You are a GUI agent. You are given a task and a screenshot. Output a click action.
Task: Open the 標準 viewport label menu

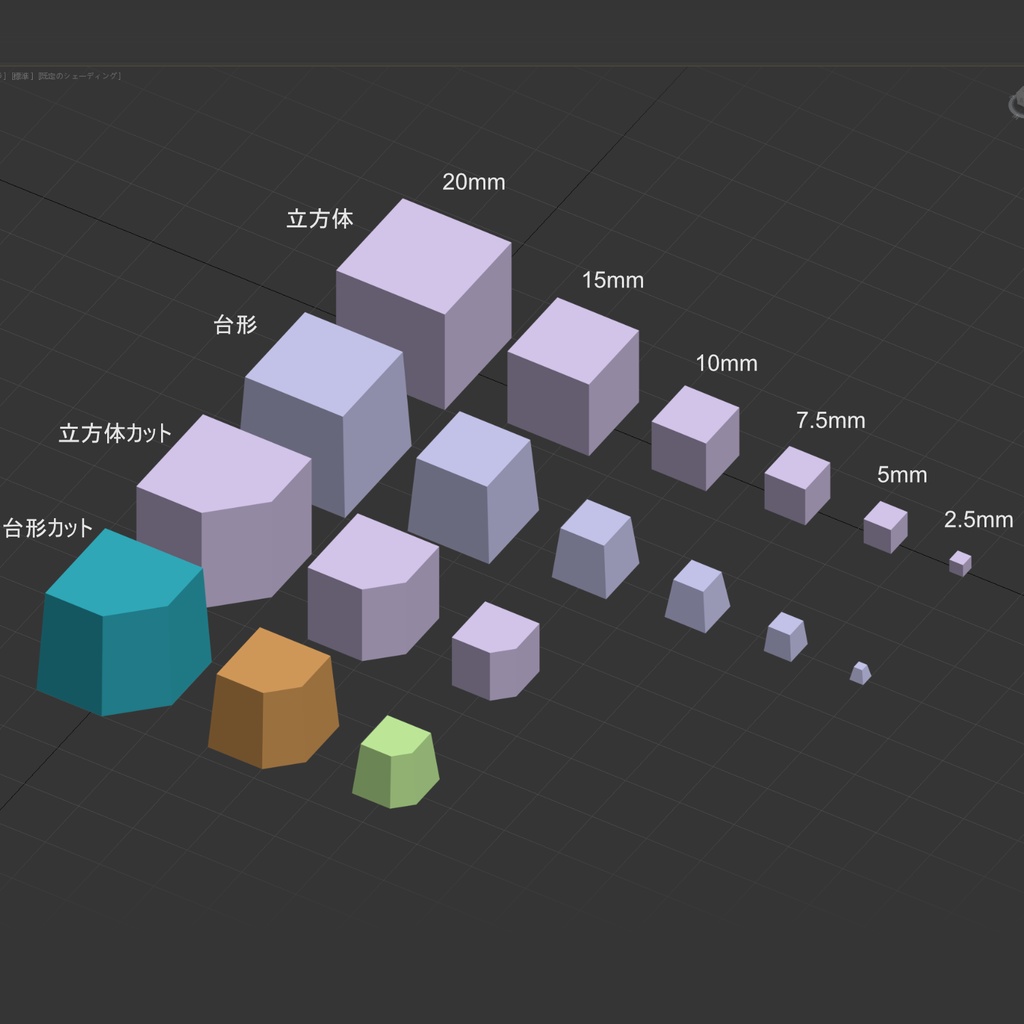[x=21, y=76]
